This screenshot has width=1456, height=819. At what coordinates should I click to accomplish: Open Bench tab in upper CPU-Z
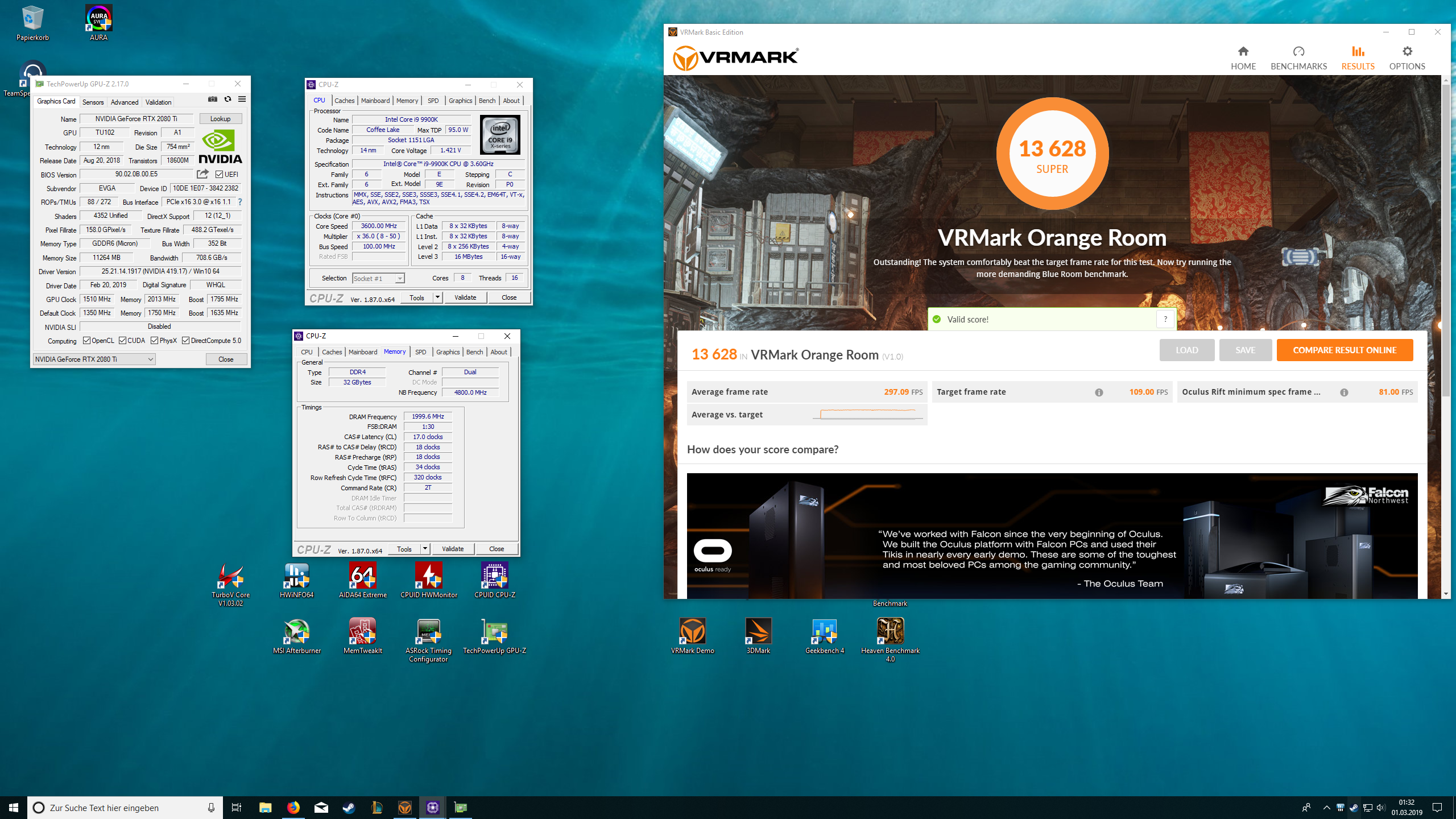tap(487, 101)
